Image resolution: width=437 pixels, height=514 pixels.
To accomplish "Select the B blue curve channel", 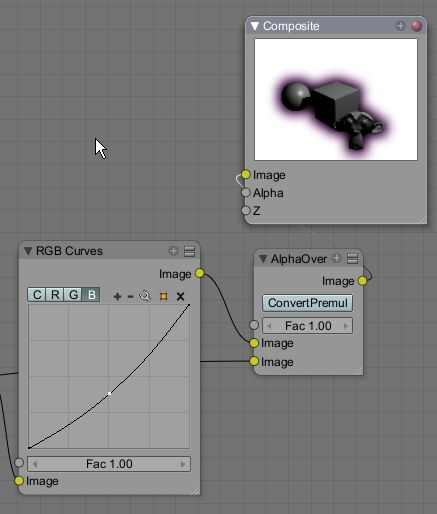I will tap(91, 295).
